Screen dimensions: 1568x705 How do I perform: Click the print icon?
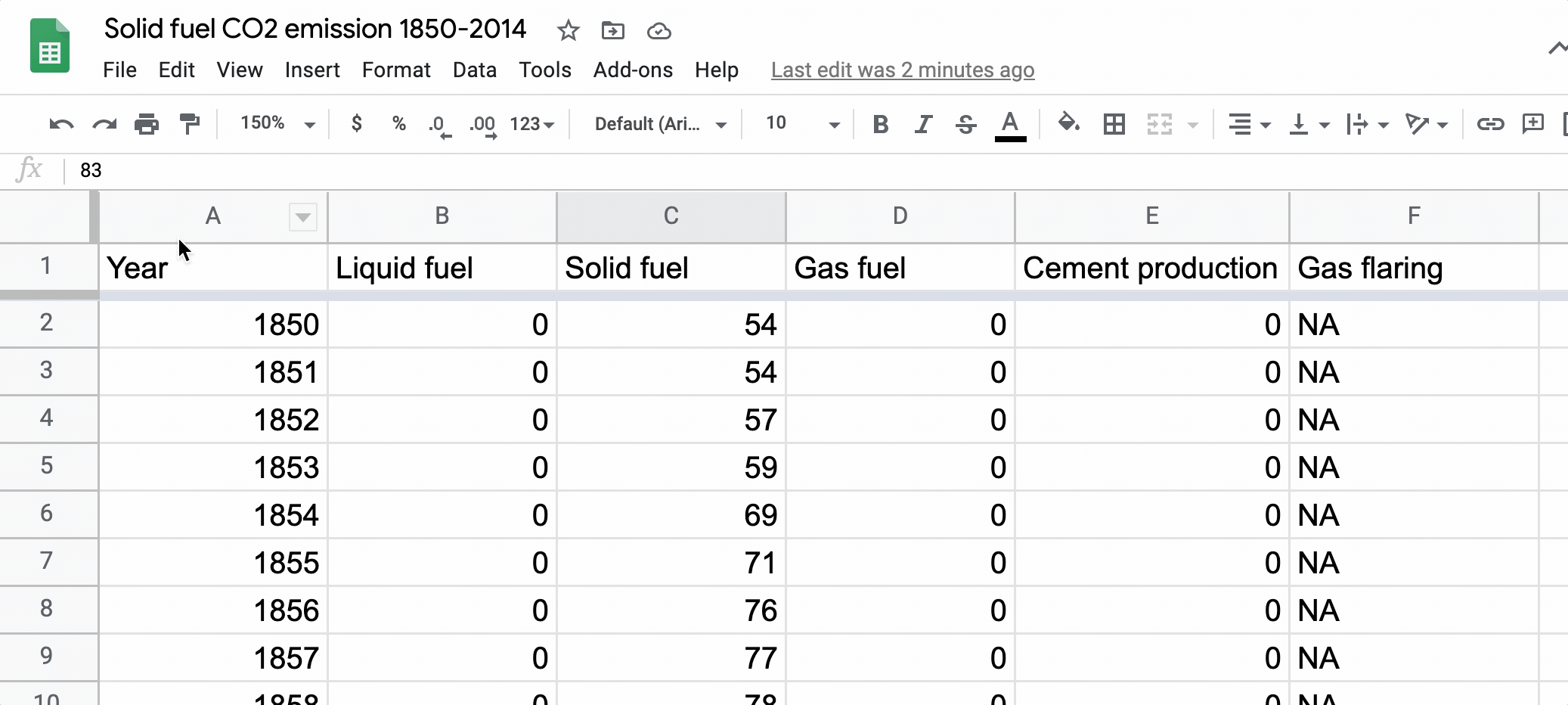[146, 124]
